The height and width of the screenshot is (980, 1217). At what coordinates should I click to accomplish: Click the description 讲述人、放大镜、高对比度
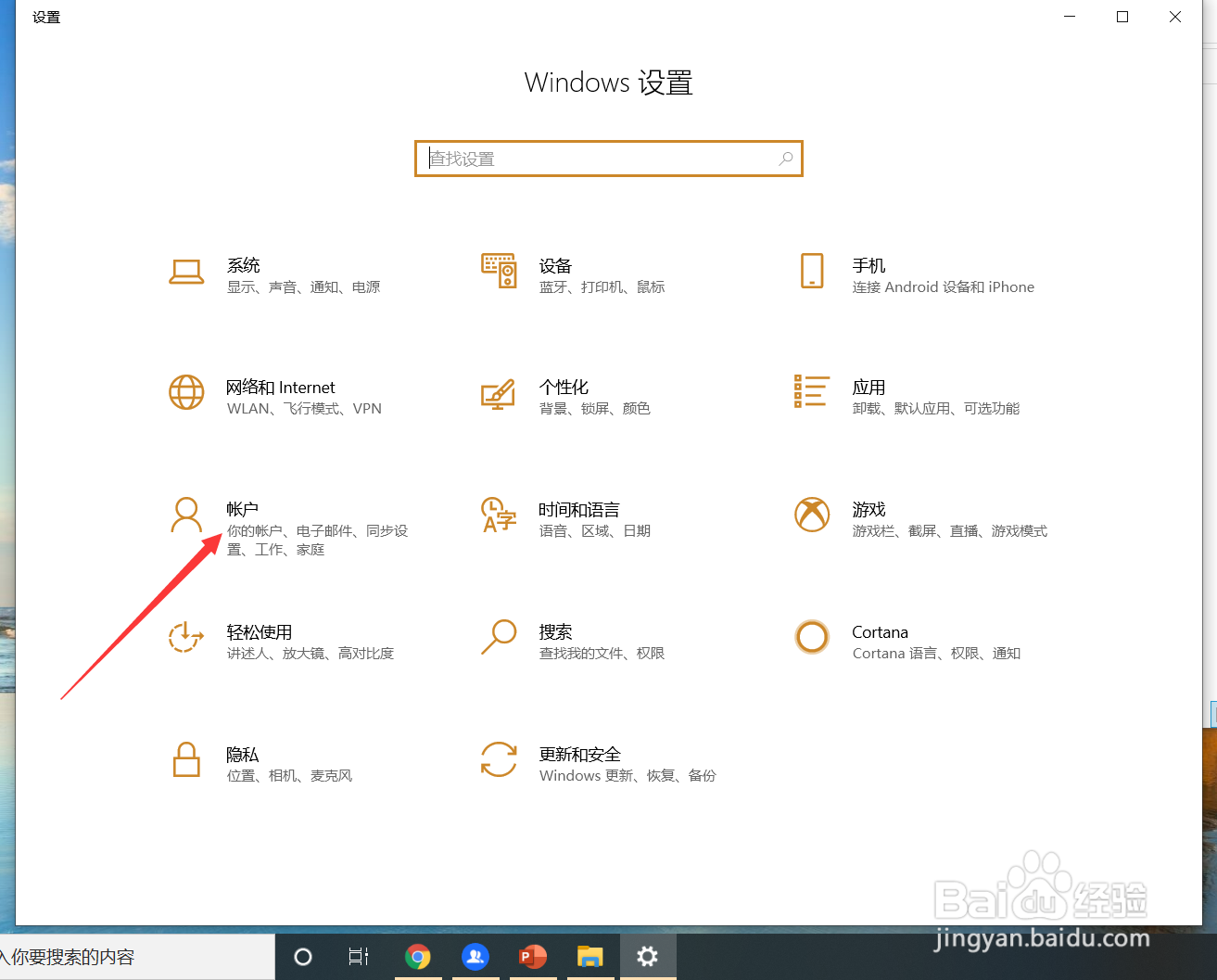coord(311,654)
